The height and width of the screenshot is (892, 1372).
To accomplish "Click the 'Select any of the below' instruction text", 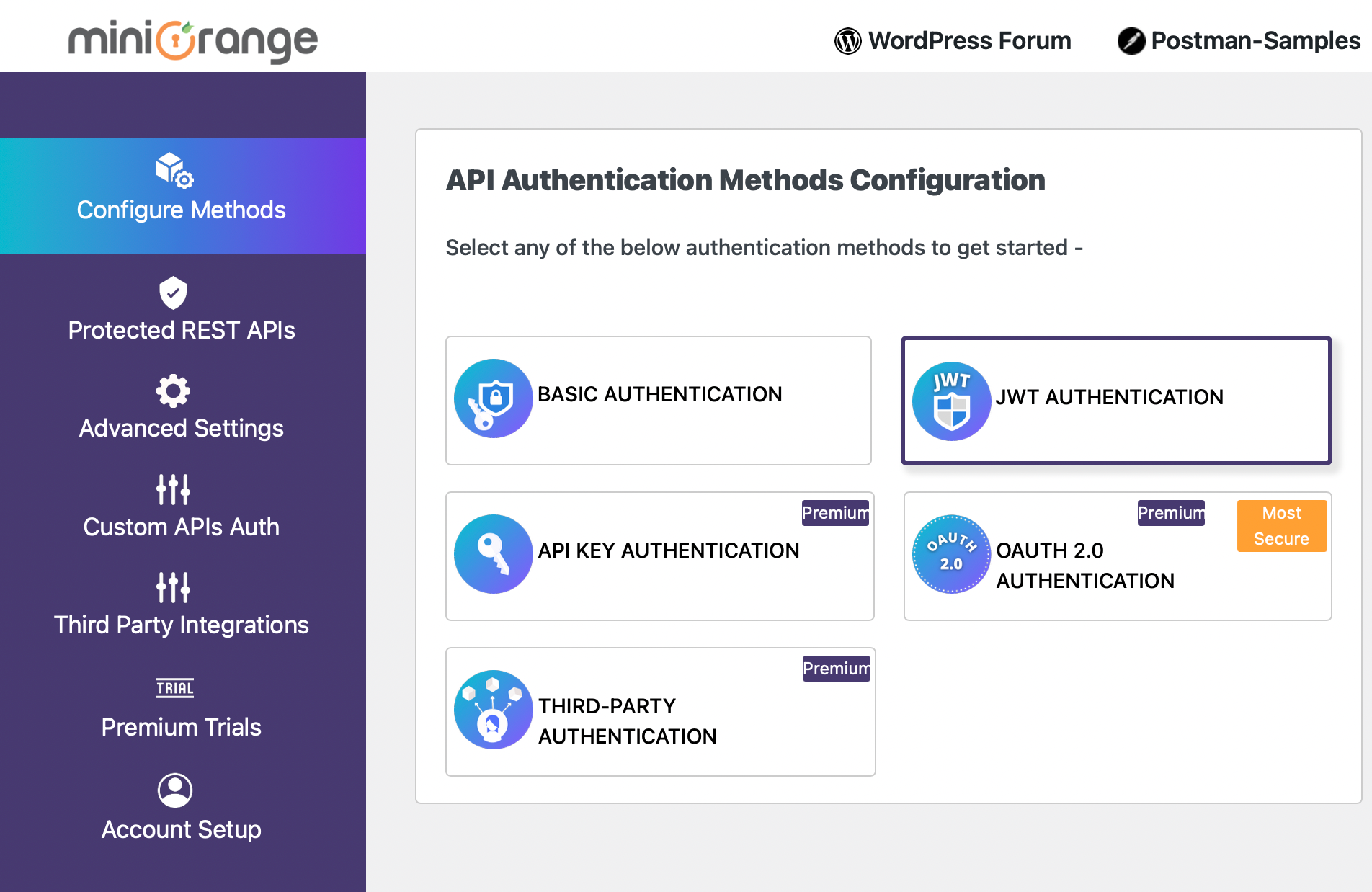I will pyautogui.click(x=764, y=248).
